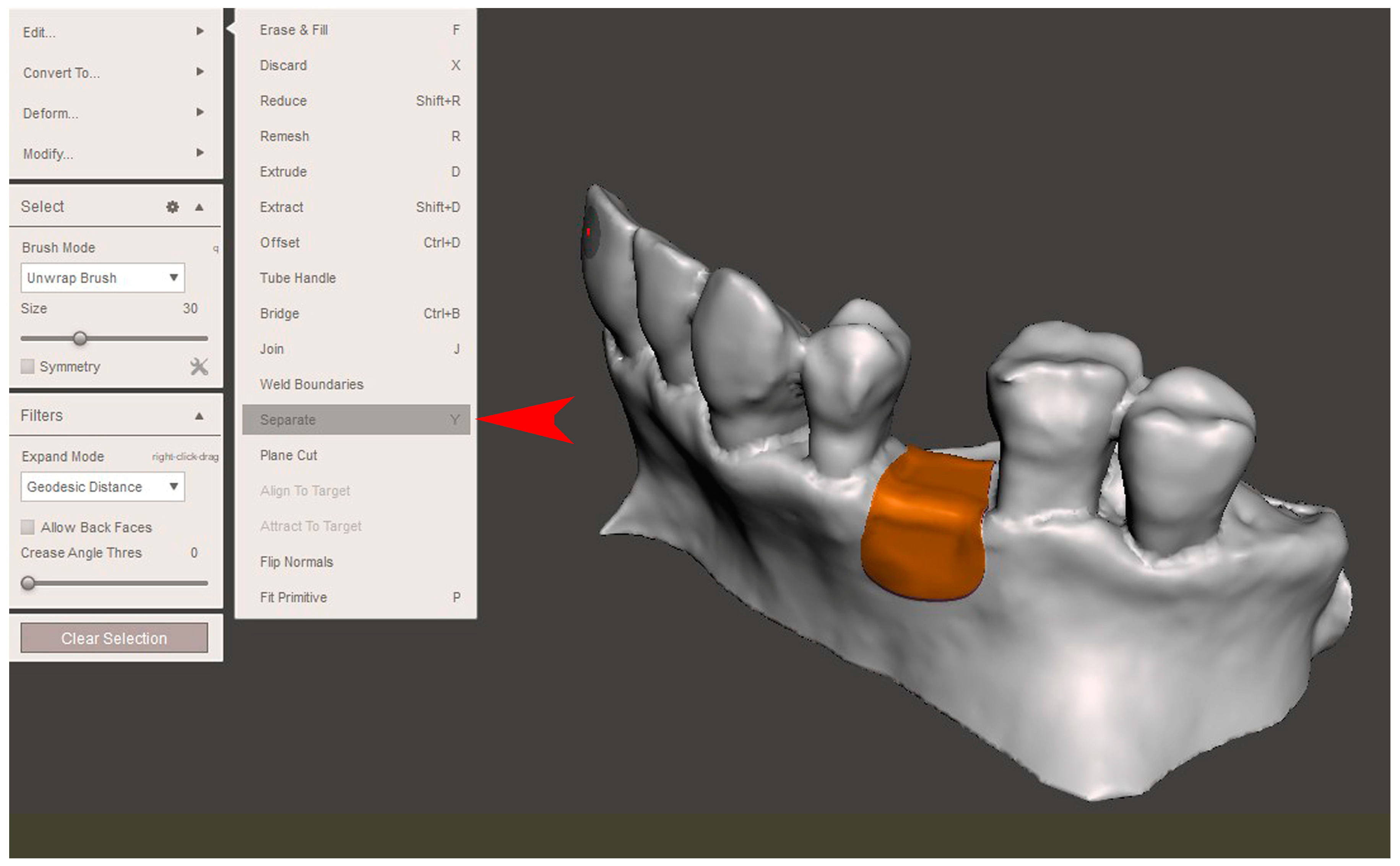Click the Edit submenu arrow icon

[200, 31]
